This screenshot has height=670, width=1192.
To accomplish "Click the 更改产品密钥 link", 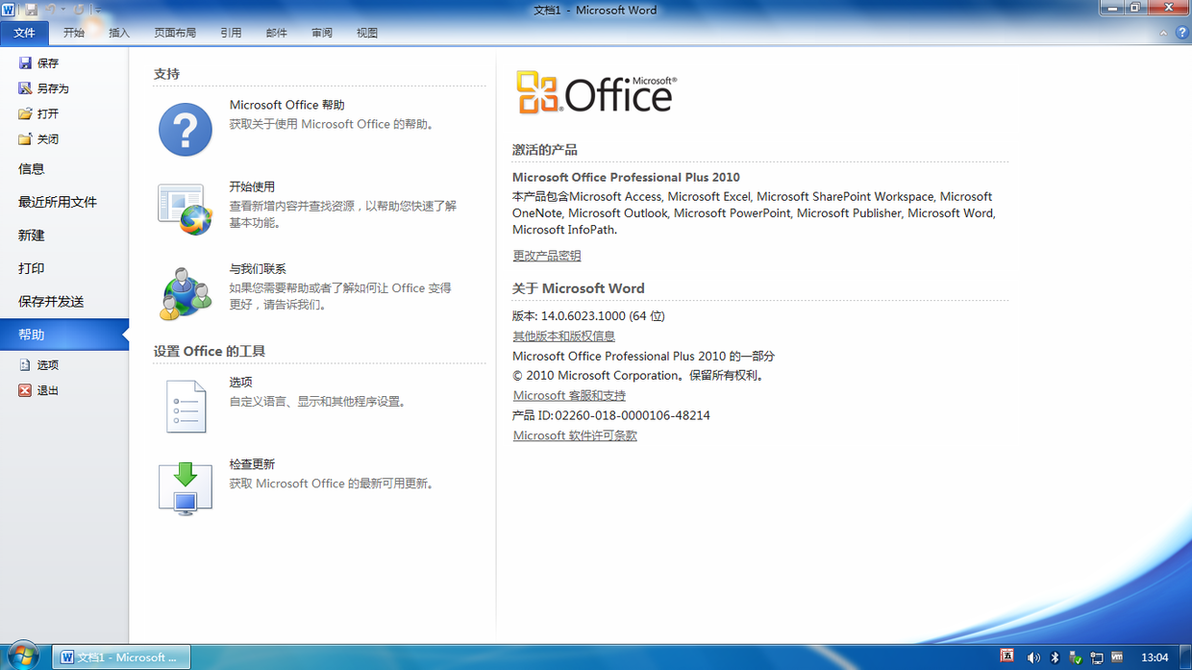I will tap(547, 256).
